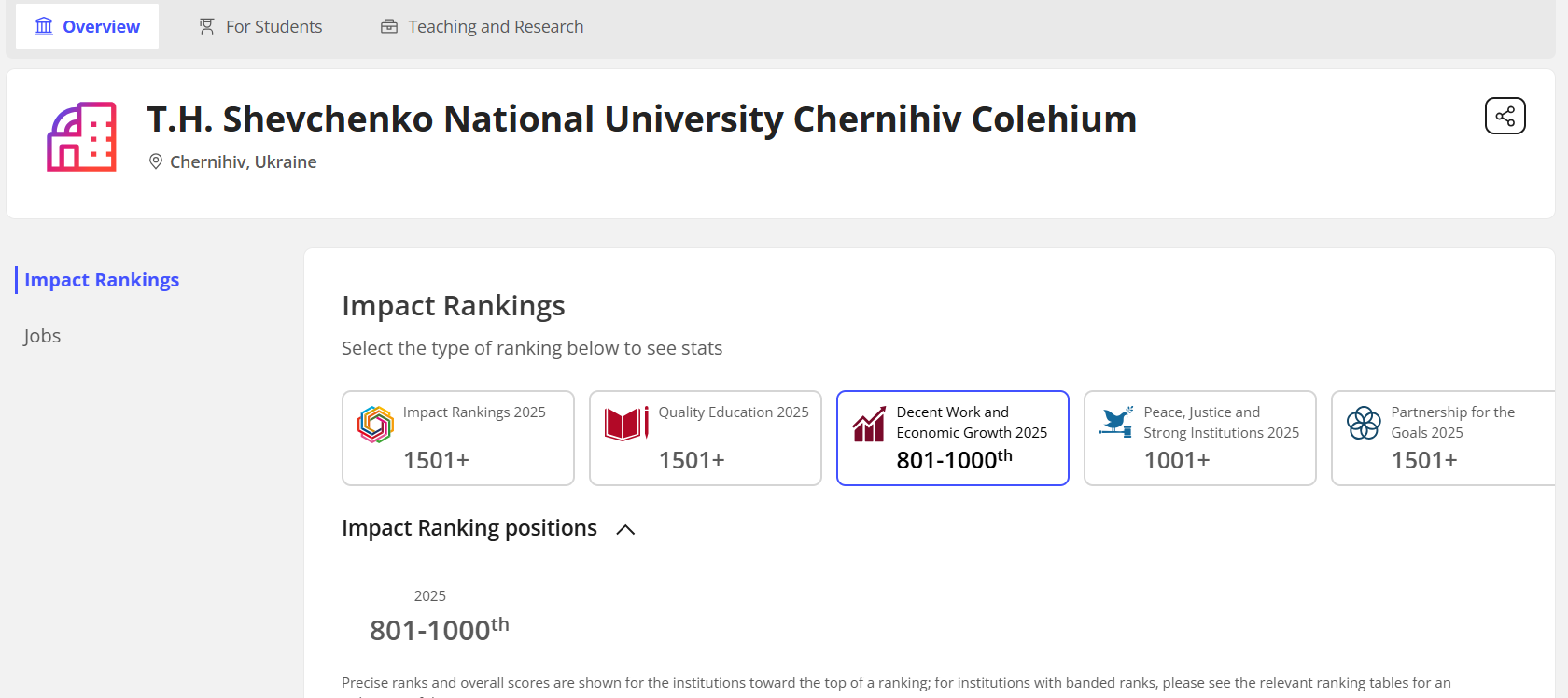Click the Decent Work growth chart icon
1568x698 pixels.
(869, 425)
